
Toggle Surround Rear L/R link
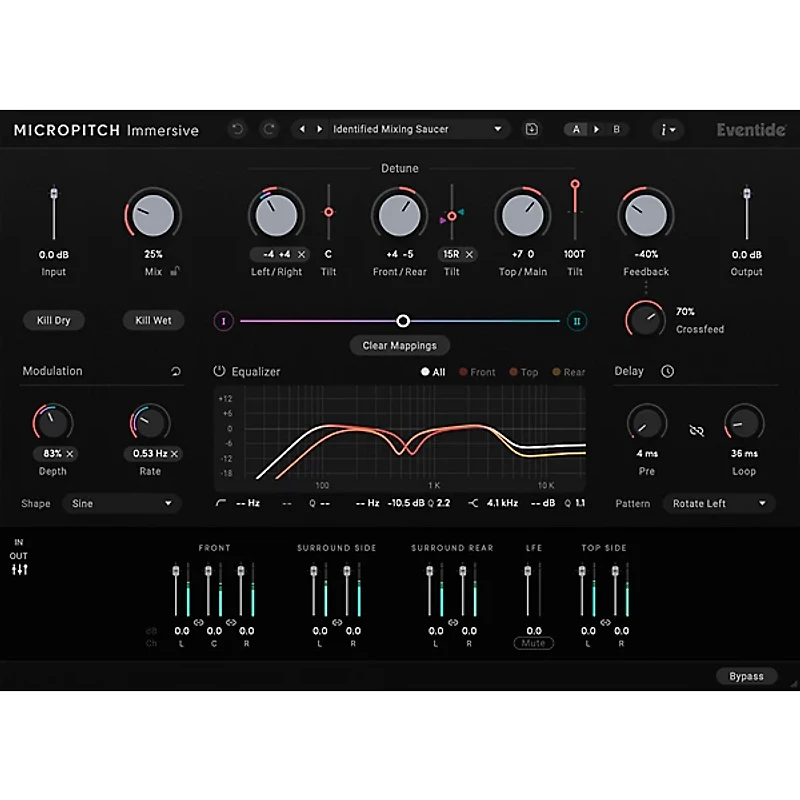pos(453,622)
